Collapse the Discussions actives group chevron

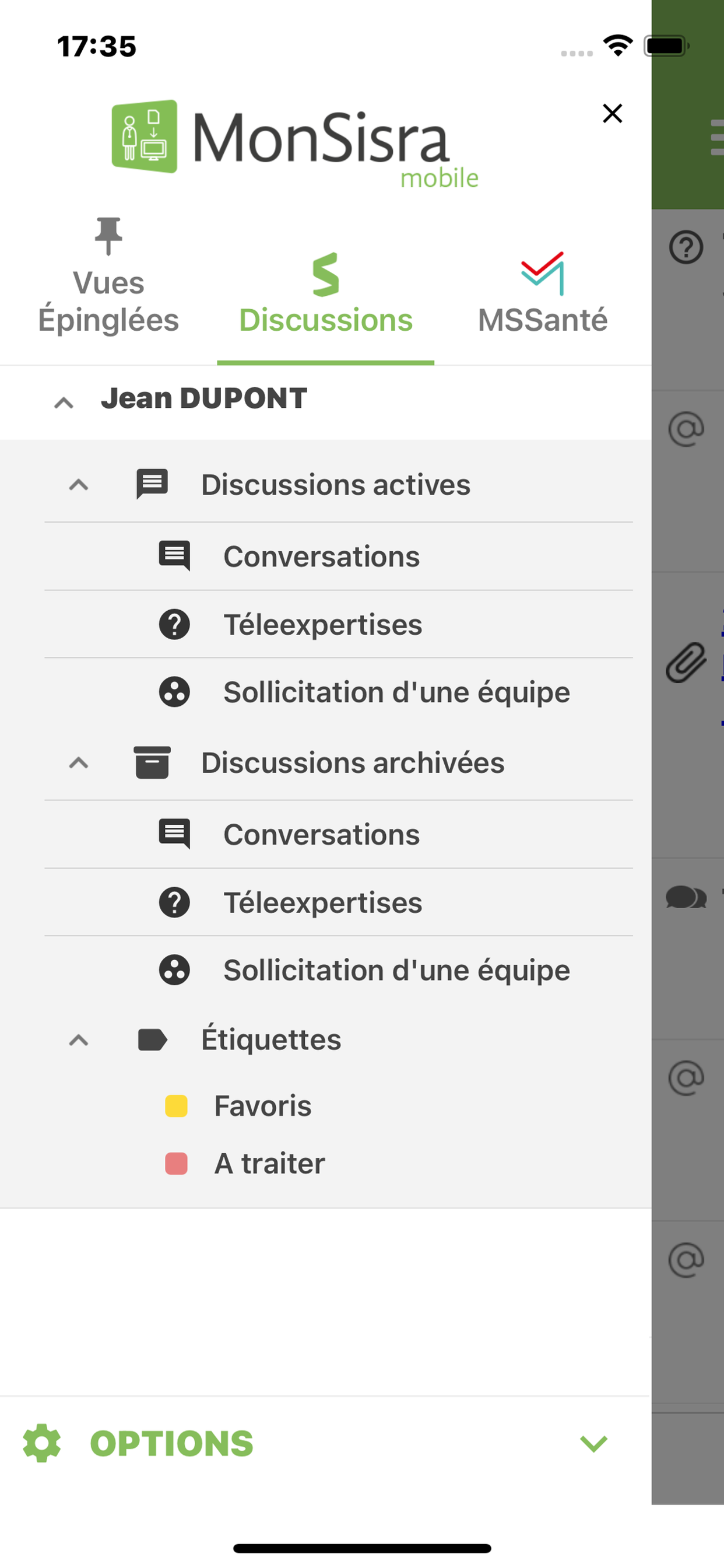[x=79, y=485]
